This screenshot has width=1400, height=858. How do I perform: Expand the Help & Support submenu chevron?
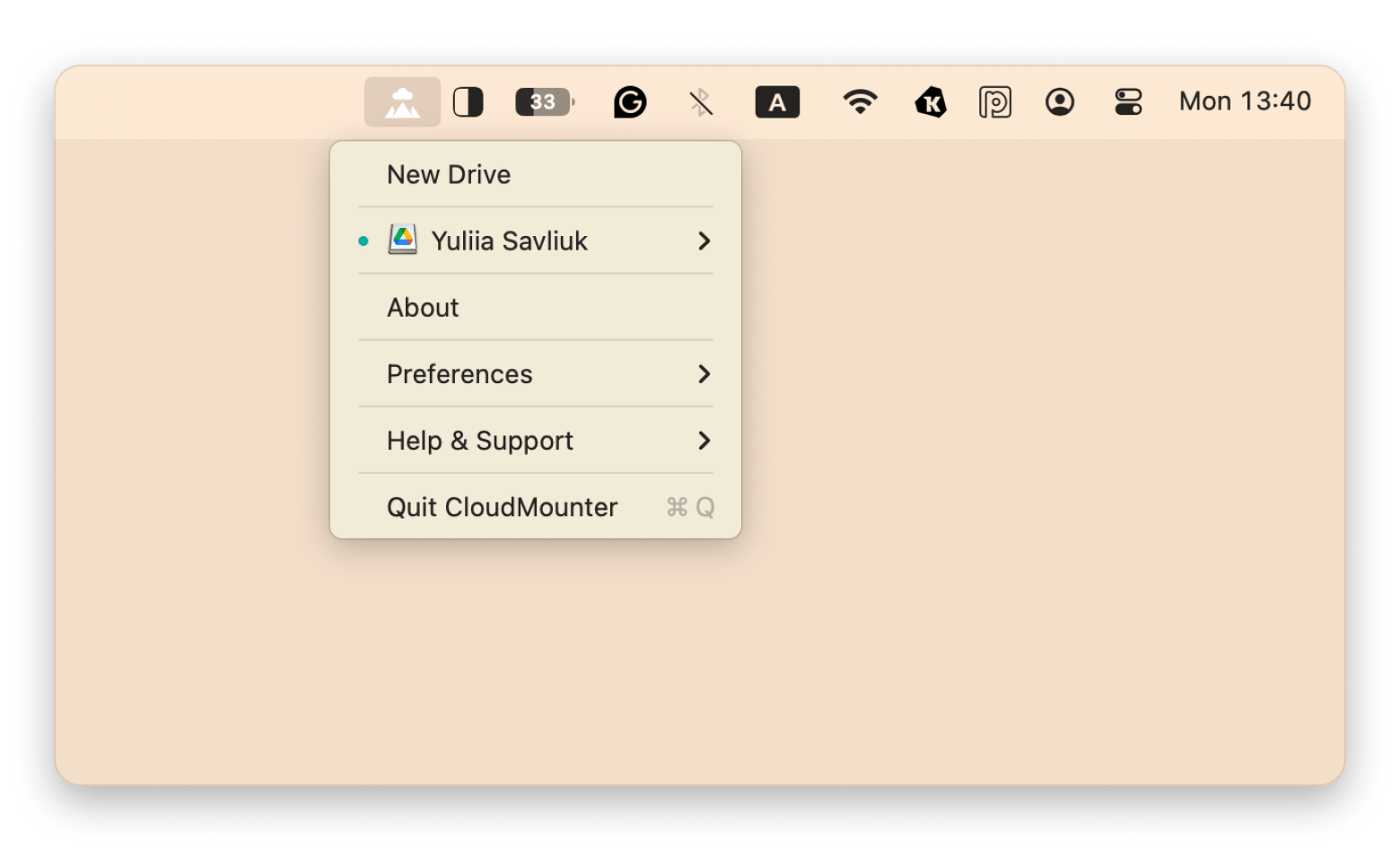[704, 441]
